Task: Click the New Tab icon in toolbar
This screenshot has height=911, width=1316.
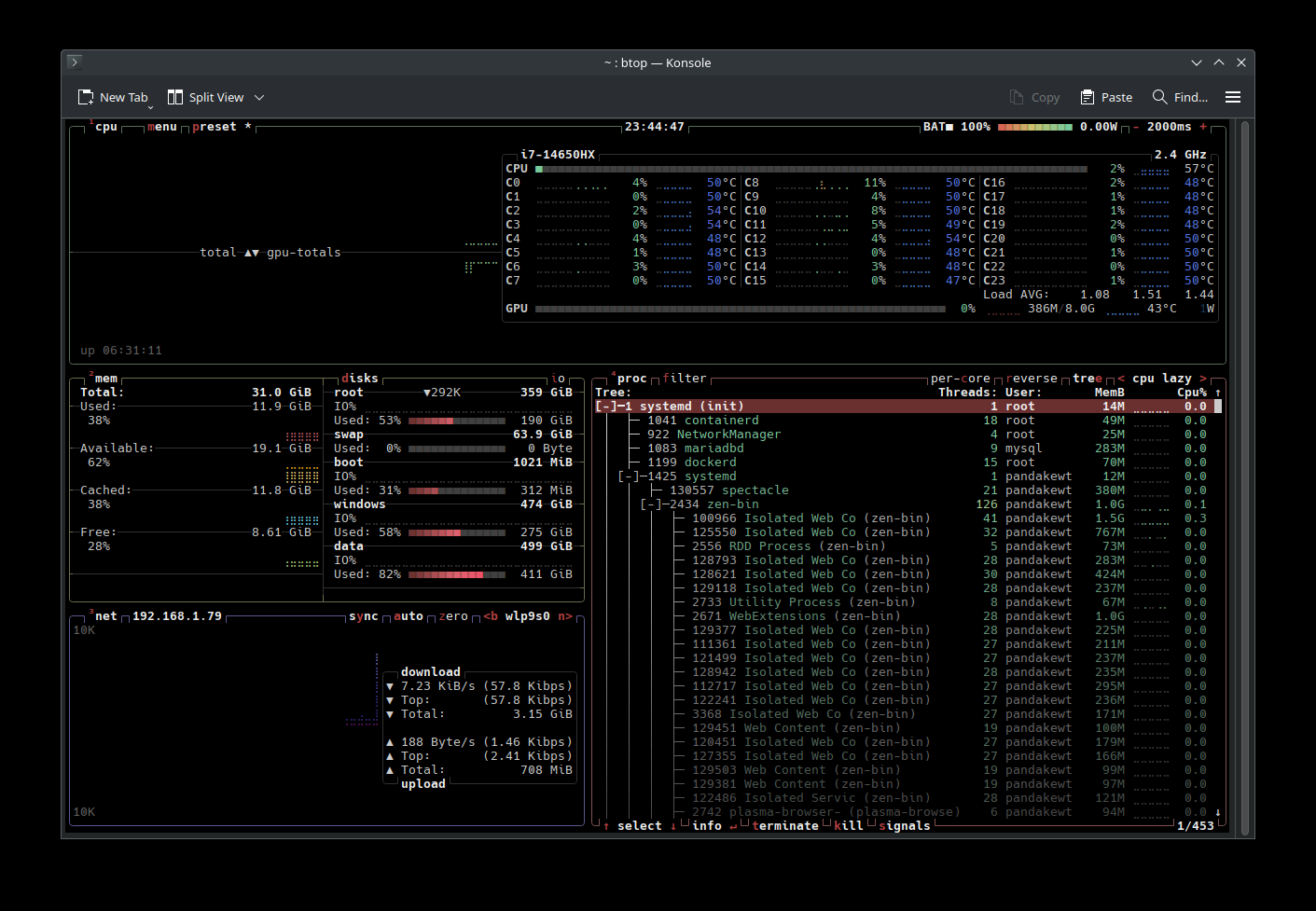Action: [86, 97]
